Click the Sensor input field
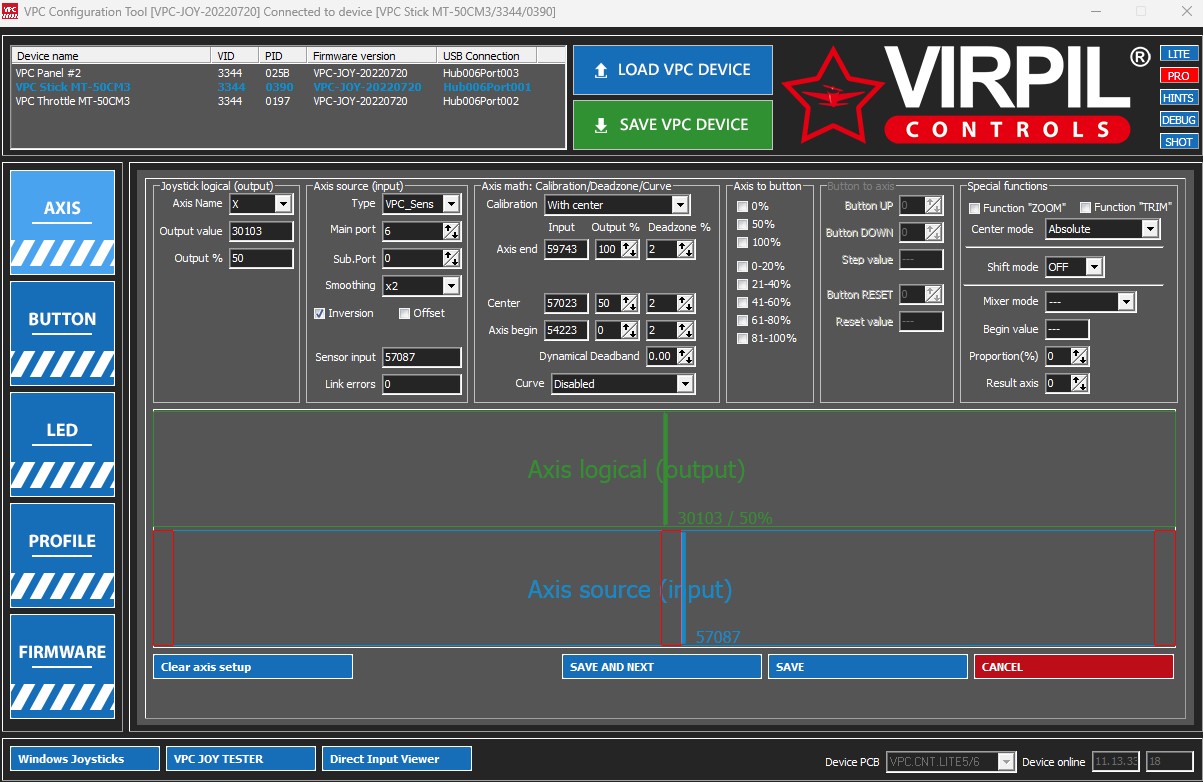This screenshot has height=782, width=1203. pos(422,357)
